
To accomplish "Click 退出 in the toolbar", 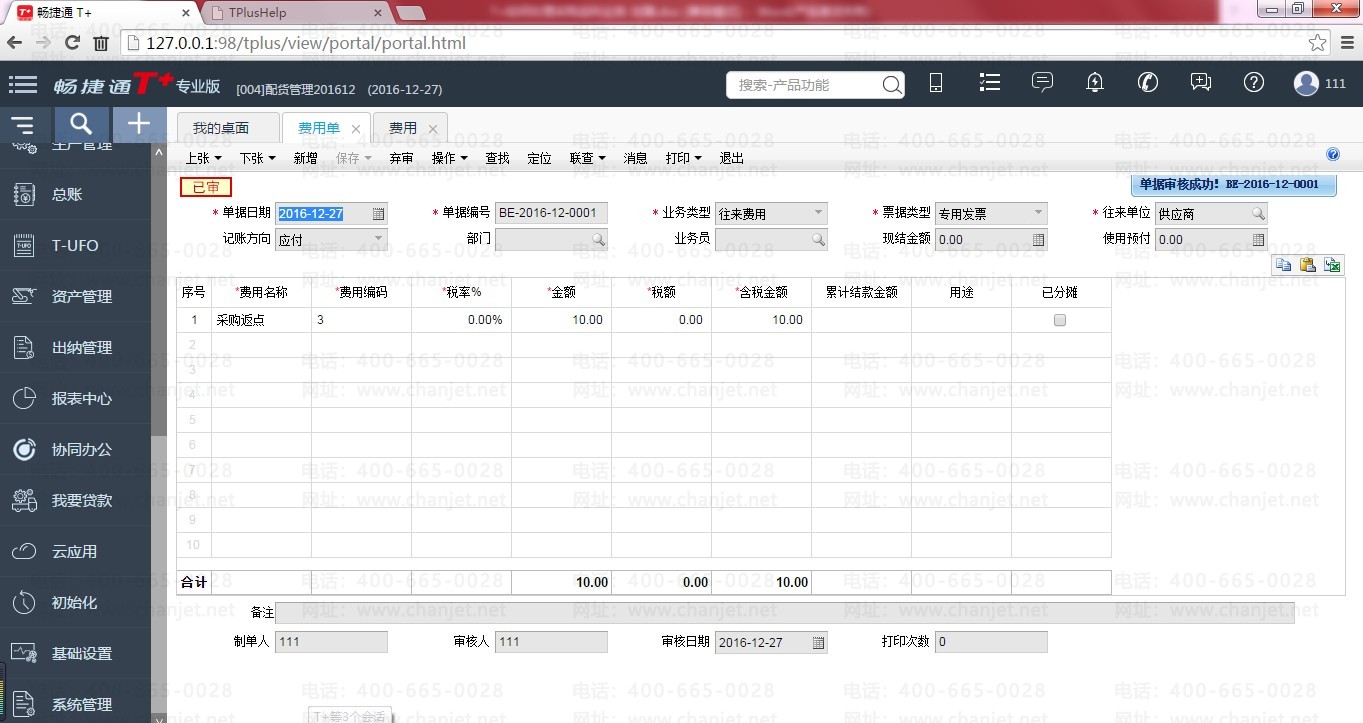I will coord(732,158).
